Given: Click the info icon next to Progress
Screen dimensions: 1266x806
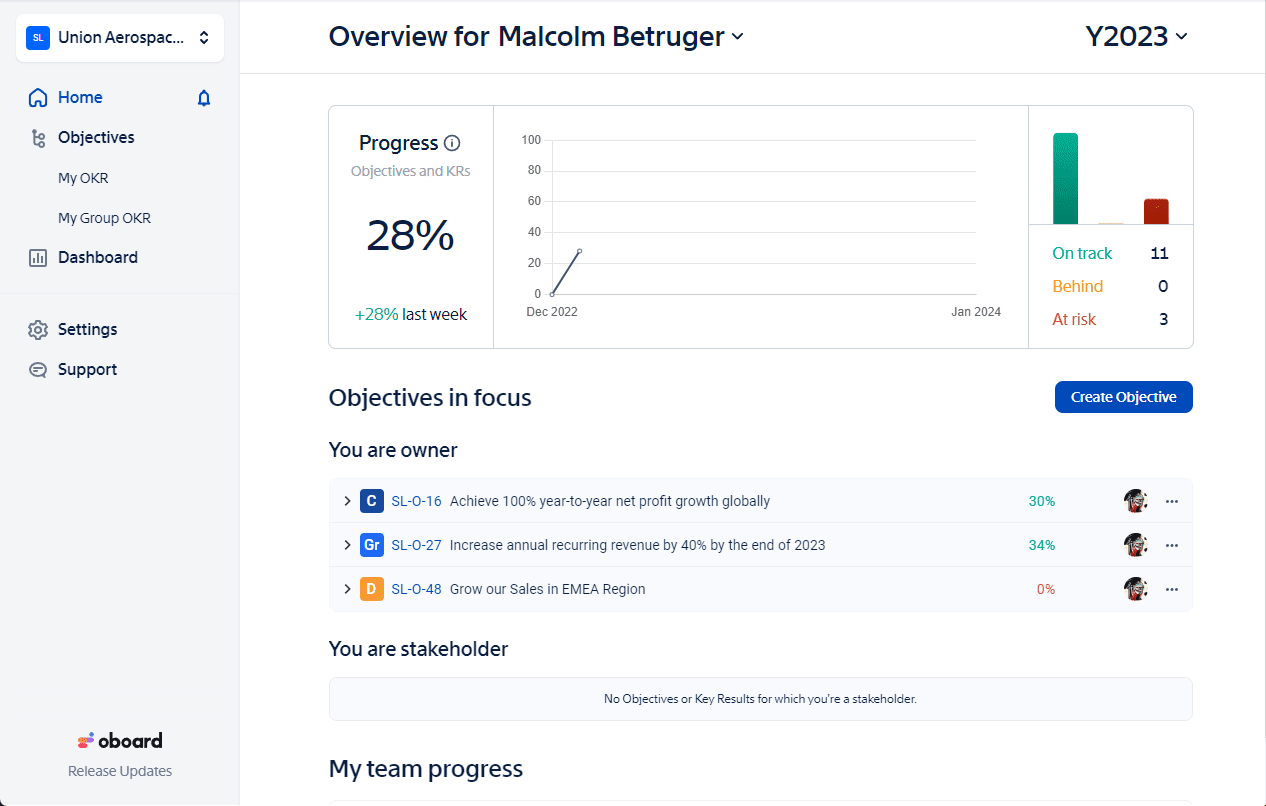Looking at the screenshot, I should click(x=451, y=143).
